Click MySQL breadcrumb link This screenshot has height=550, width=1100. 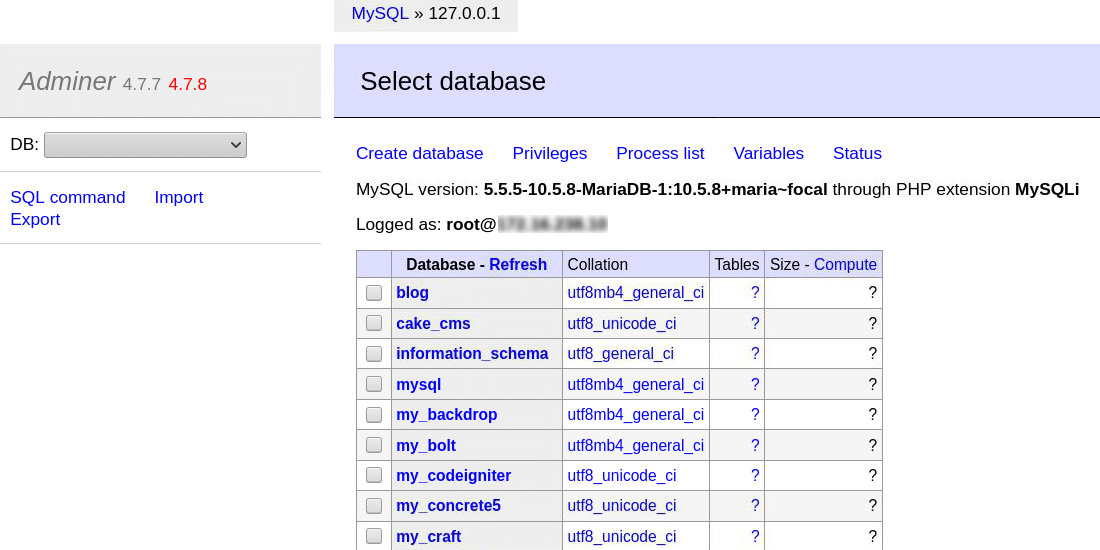click(380, 14)
